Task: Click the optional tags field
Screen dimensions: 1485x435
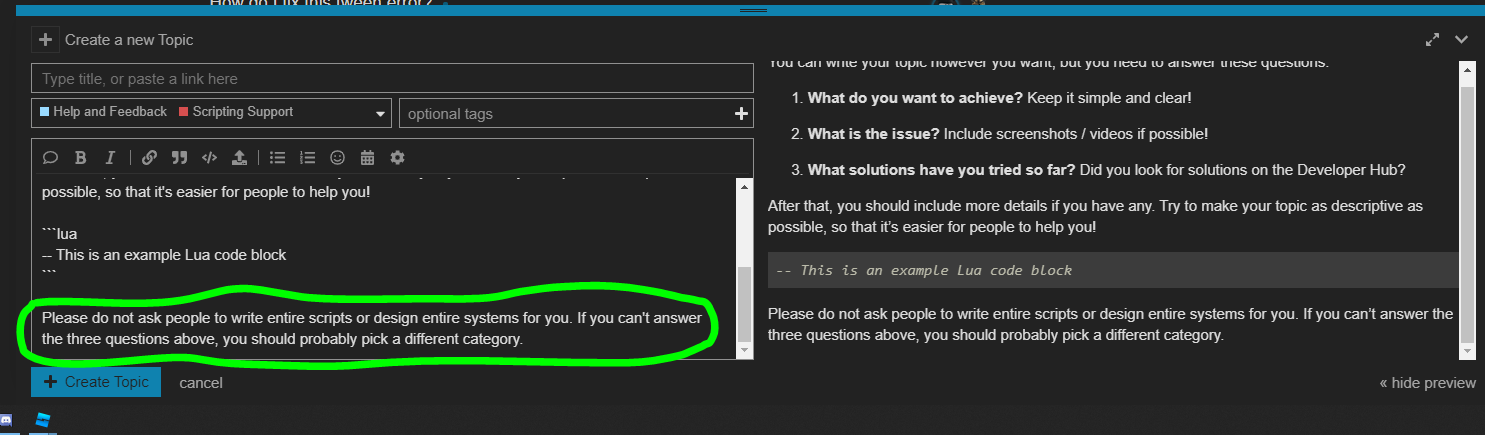Action: click(576, 114)
